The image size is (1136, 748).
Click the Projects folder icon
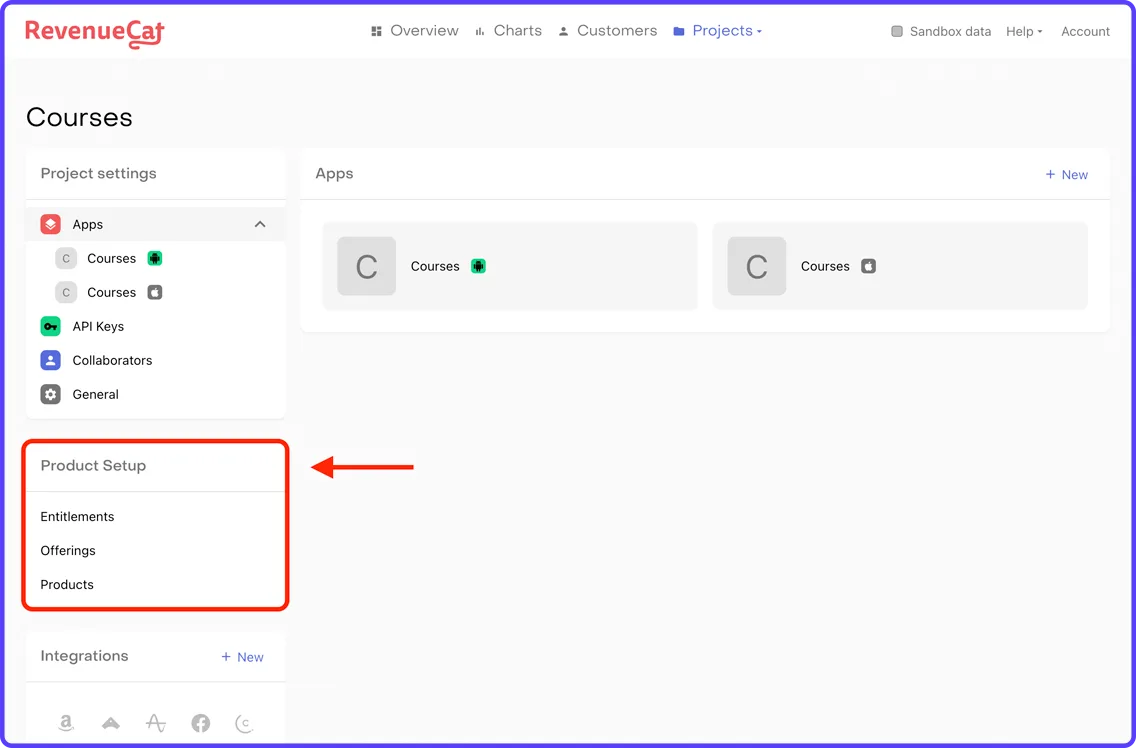pos(679,31)
